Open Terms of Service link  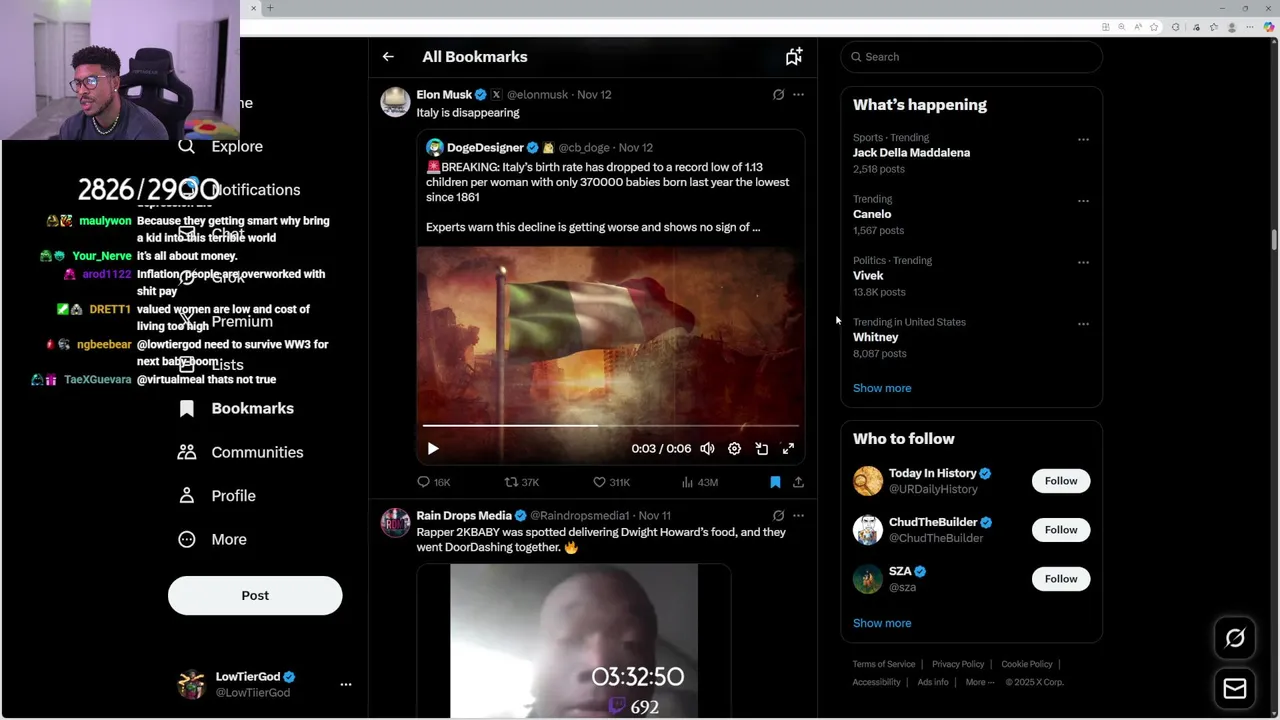point(884,664)
